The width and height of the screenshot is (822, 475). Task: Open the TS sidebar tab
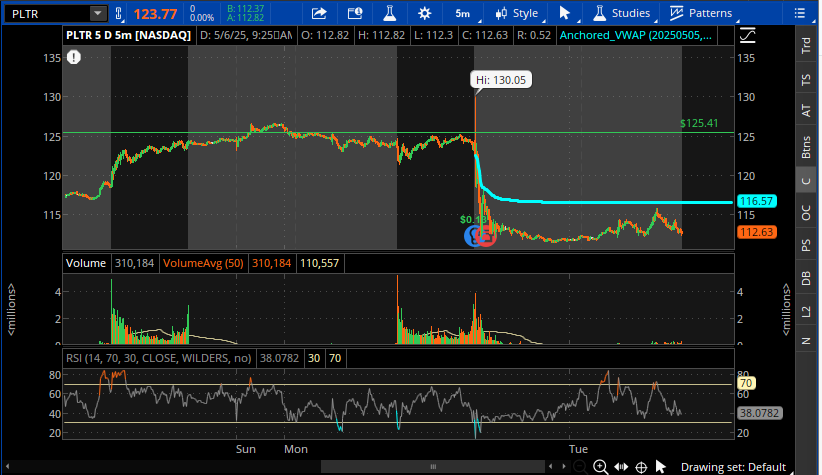pyautogui.click(x=806, y=80)
